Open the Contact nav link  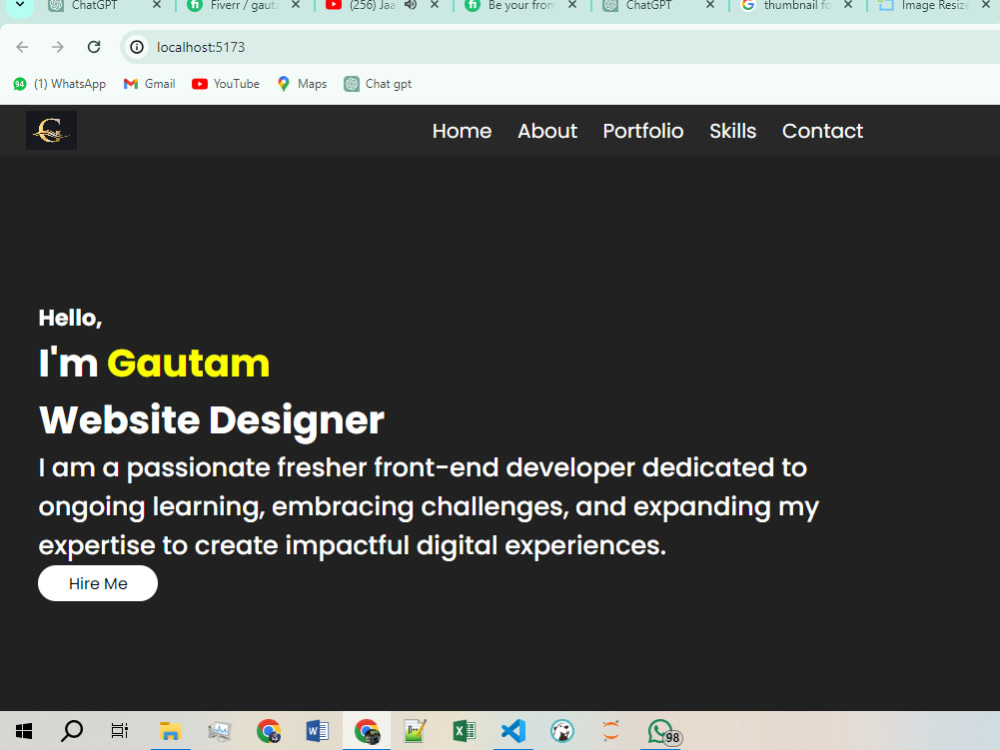pos(823,131)
